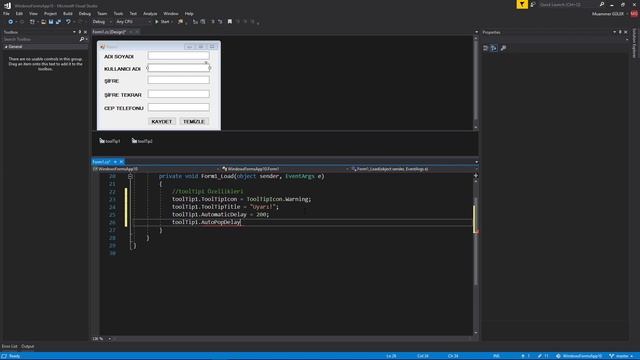This screenshot has height=360, width=640.
Task: Click the ADI SOYADI text box
Action: click(x=178, y=56)
